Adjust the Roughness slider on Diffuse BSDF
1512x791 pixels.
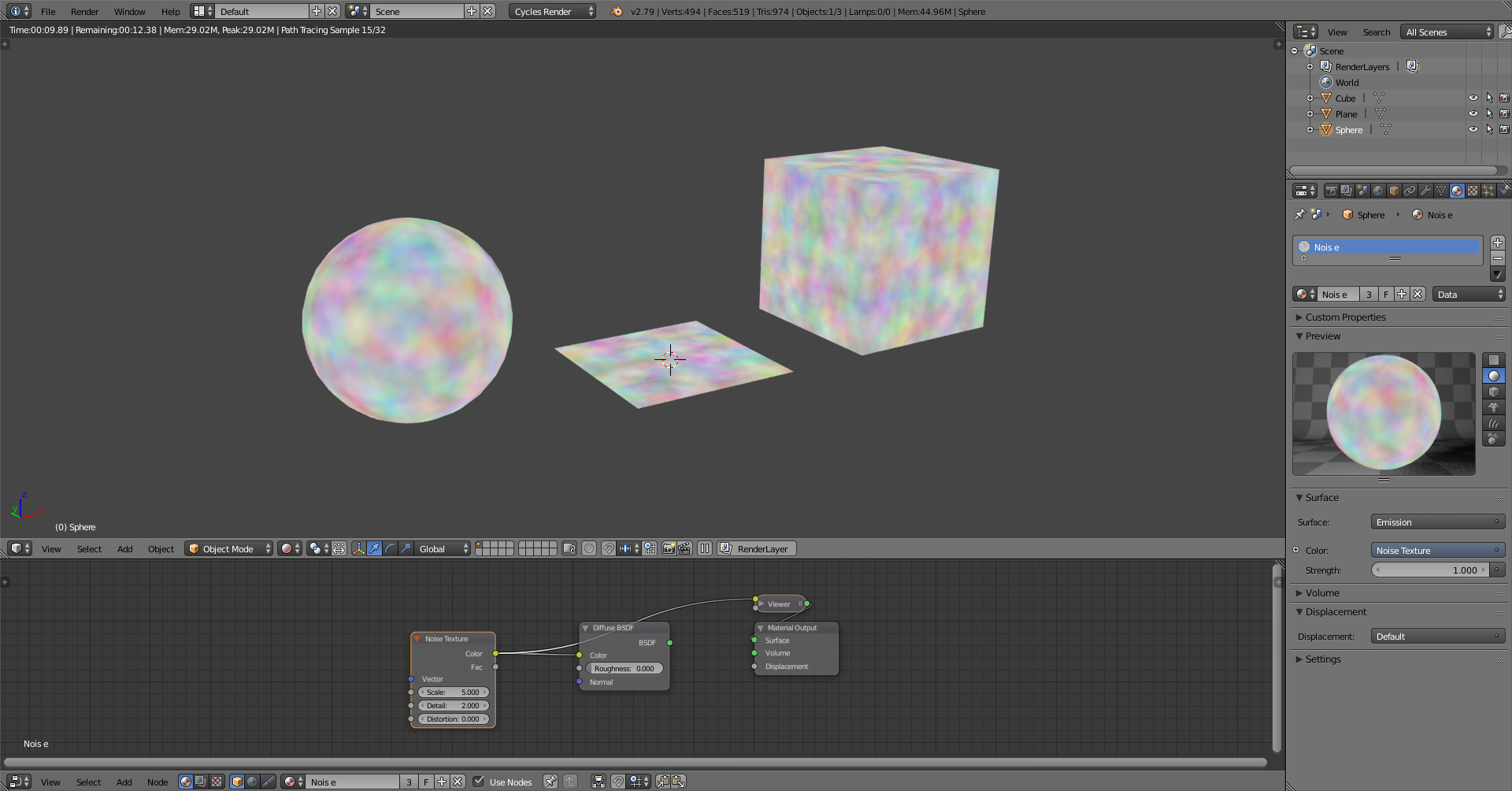tap(624, 668)
